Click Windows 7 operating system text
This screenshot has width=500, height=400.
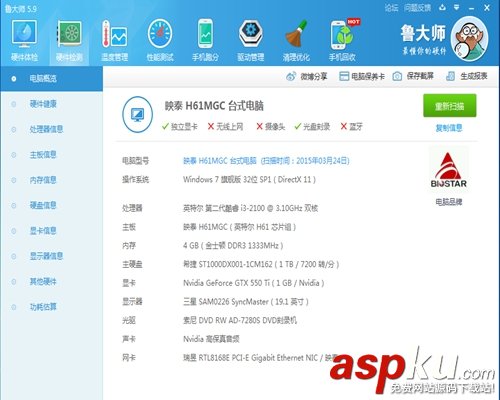pyautogui.click(x=249, y=180)
